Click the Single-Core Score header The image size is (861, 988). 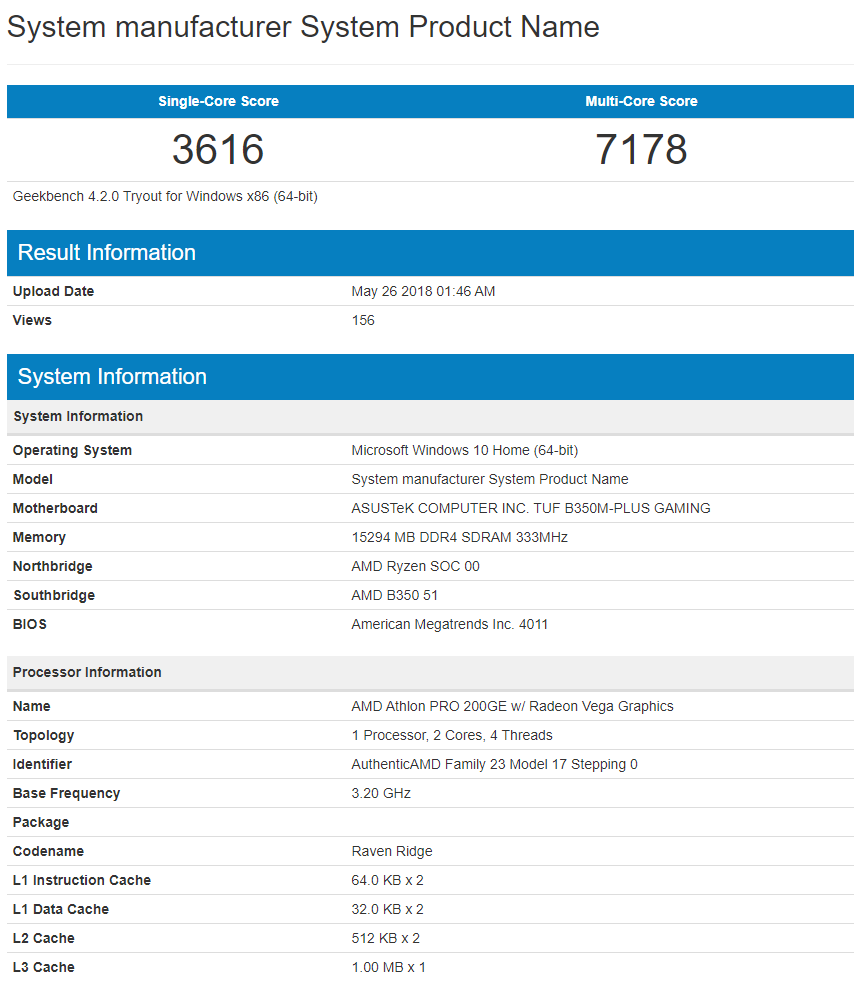pos(218,101)
